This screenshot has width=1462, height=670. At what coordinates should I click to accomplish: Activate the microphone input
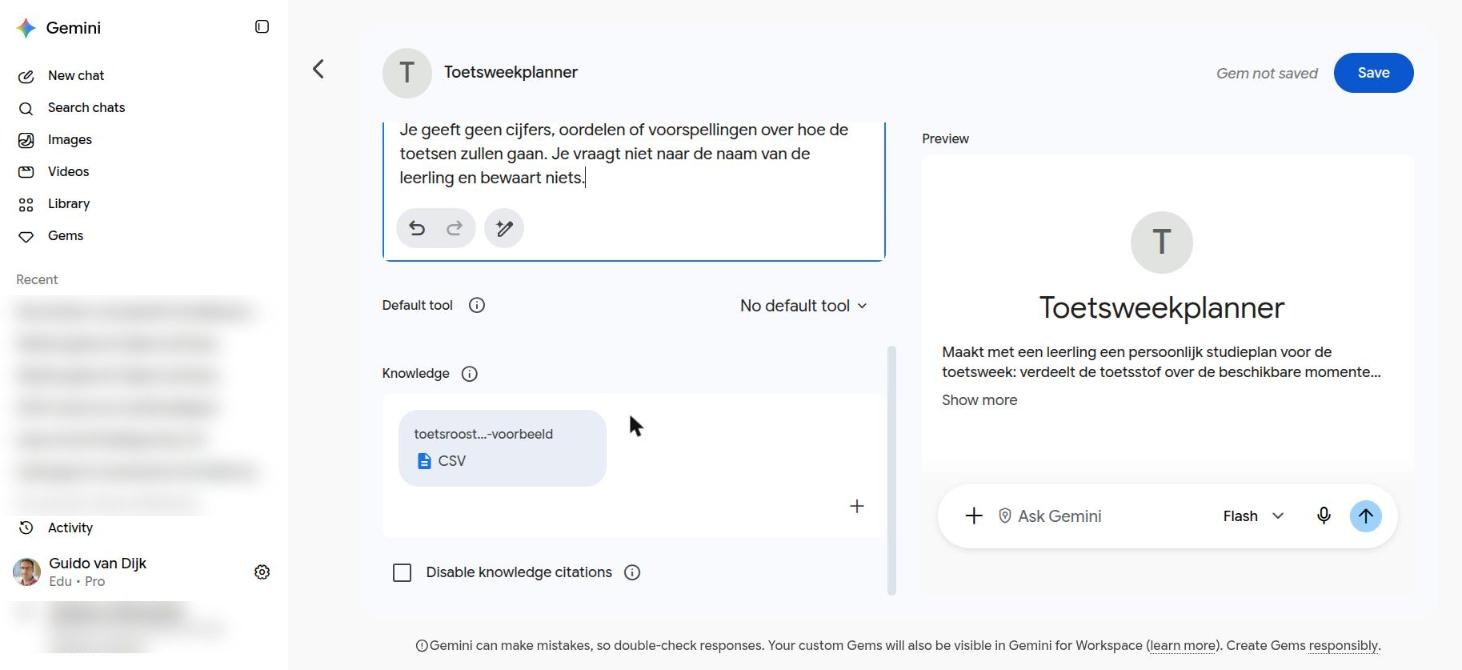tap(1323, 516)
